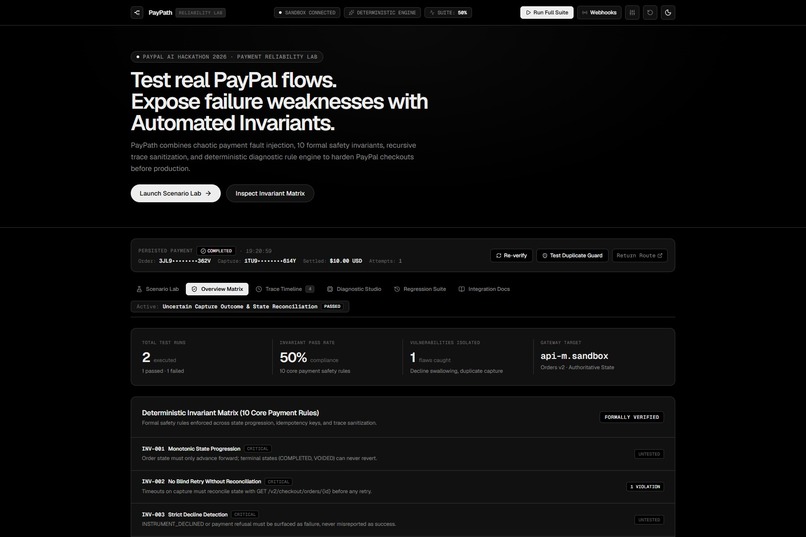Screen dimensions: 806x537
Task: Re-verify the persisted payment
Action: tap(511, 255)
